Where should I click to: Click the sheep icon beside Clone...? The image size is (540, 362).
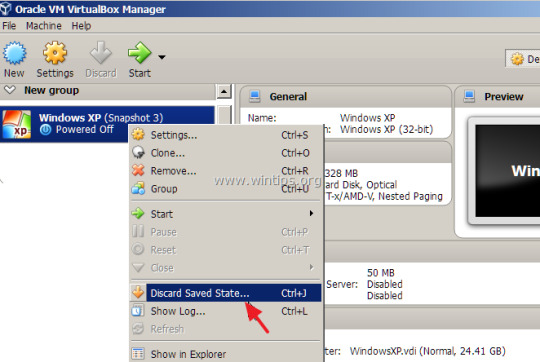(x=138, y=152)
